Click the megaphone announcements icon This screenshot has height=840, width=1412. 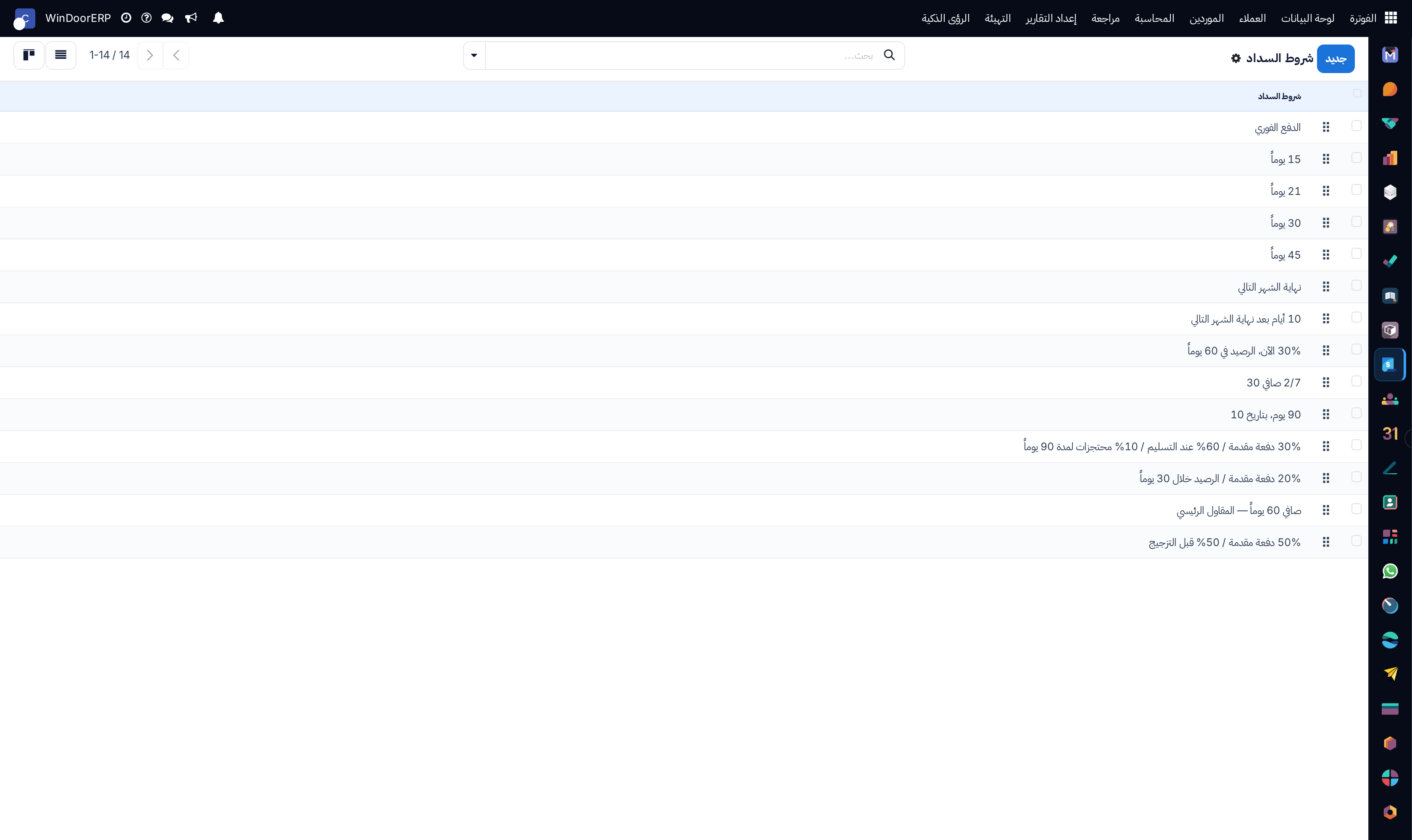192,18
